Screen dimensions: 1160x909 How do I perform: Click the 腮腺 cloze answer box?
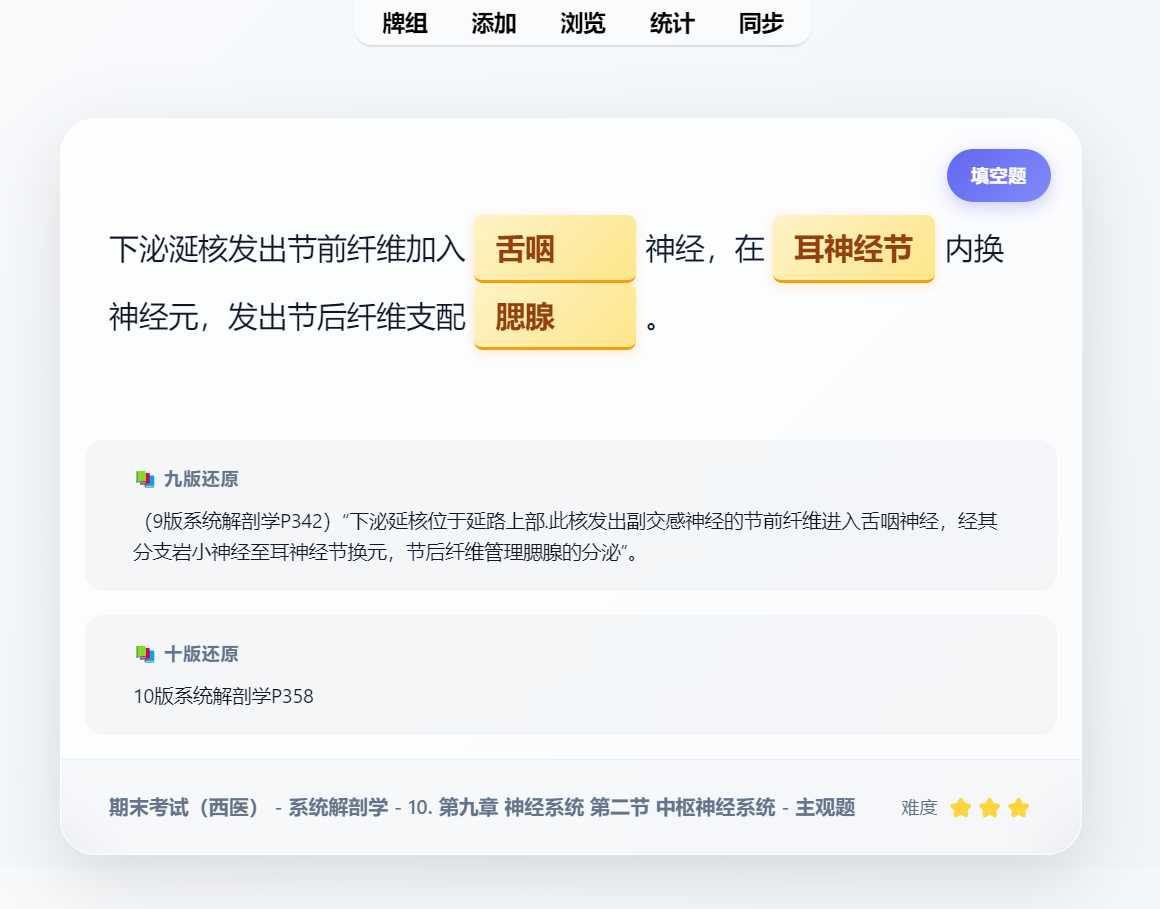click(x=555, y=317)
